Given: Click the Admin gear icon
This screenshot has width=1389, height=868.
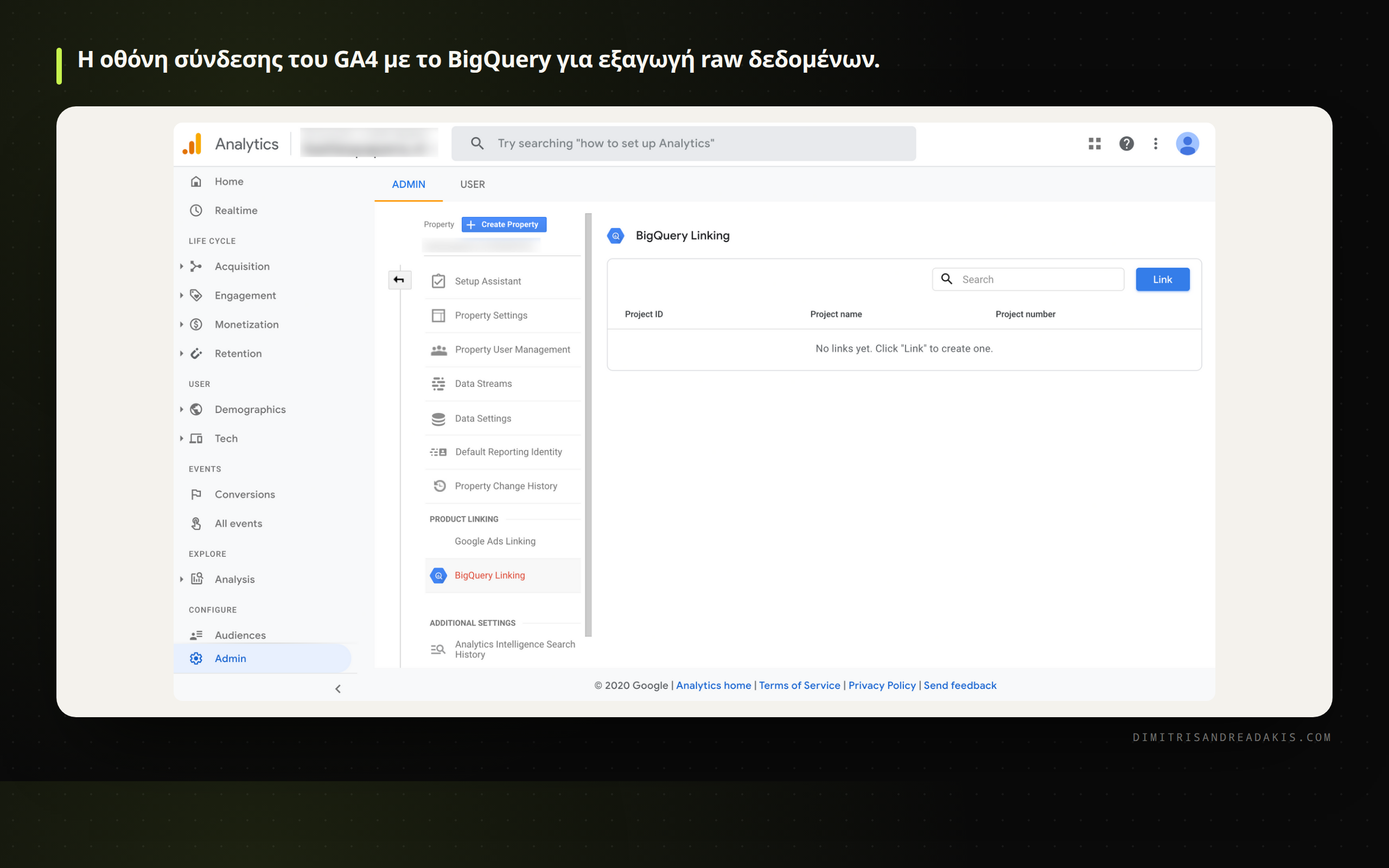Looking at the screenshot, I should point(196,659).
